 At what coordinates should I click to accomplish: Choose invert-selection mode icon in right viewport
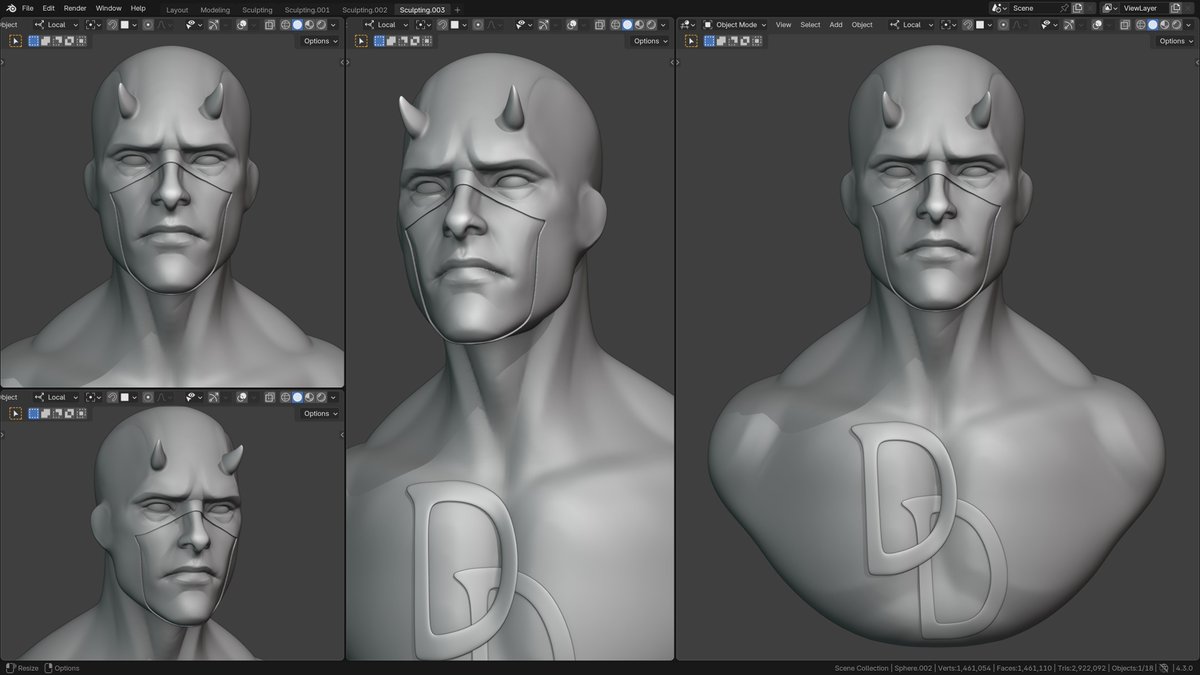click(x=746, y=41)
